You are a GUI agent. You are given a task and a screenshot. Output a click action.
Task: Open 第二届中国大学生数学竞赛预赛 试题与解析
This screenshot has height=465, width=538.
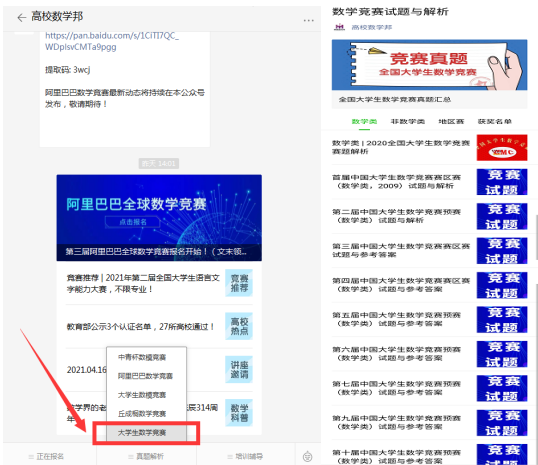click(396, 216)
